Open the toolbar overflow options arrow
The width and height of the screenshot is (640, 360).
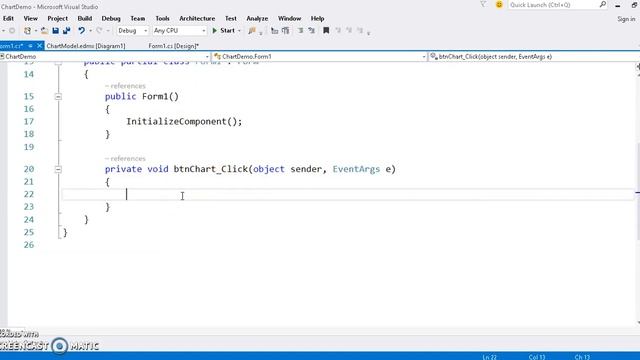coord(368,33)
